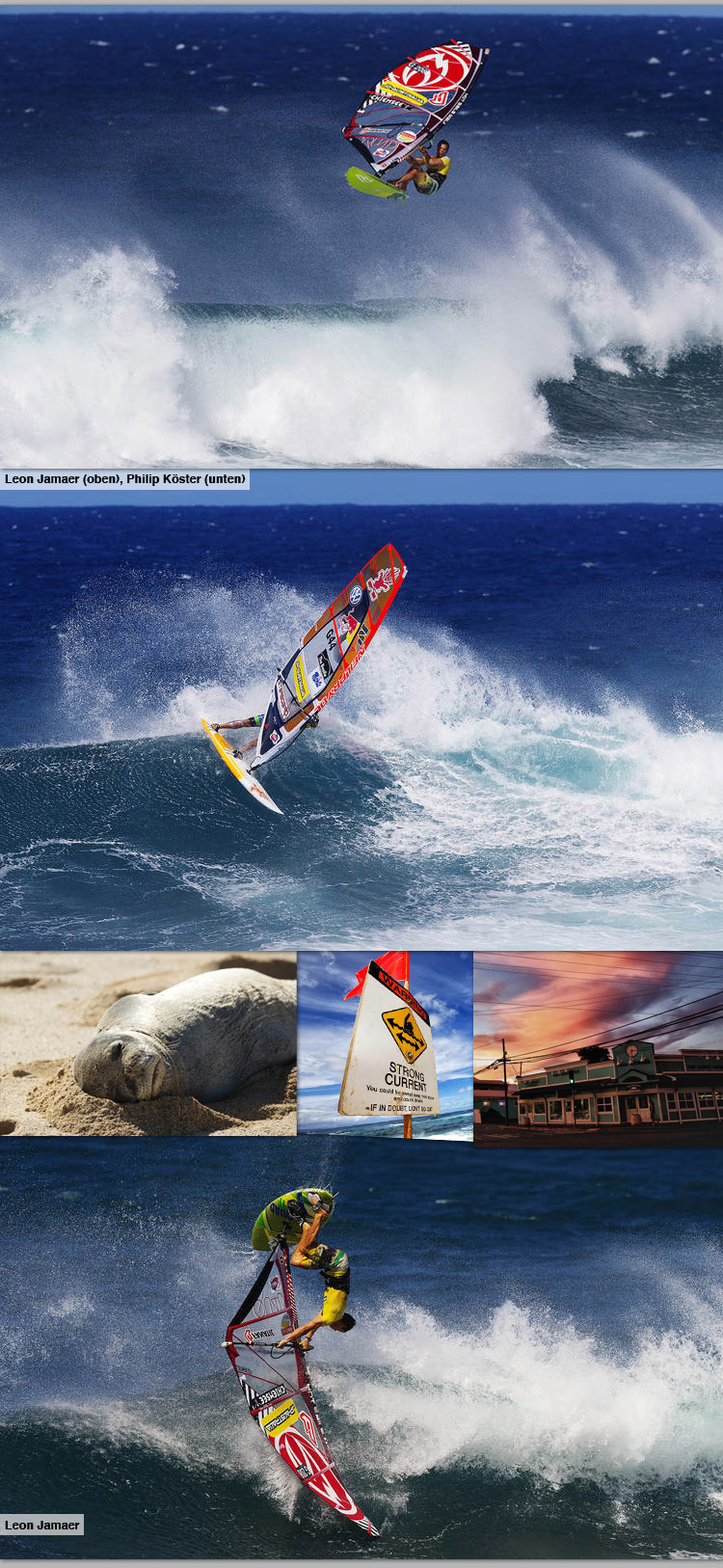Click the 'STRONG CURRENT' text on the sign

[x=406, y=1075]
